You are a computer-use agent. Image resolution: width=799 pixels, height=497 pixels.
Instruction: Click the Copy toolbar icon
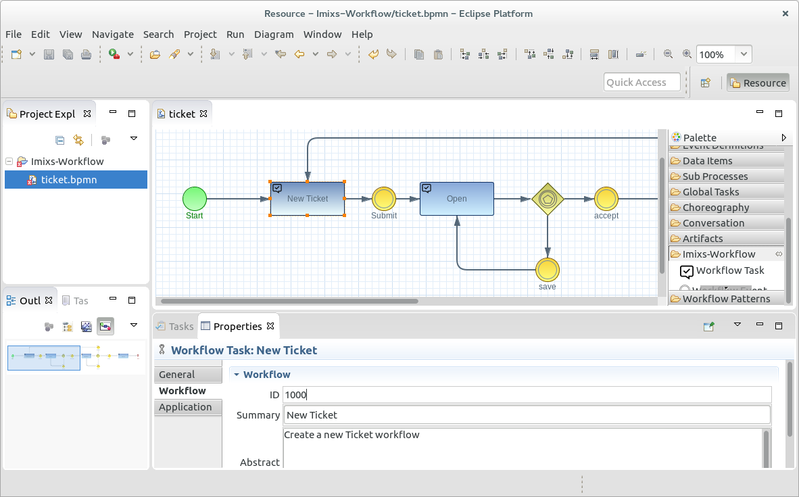click(419, 54)
